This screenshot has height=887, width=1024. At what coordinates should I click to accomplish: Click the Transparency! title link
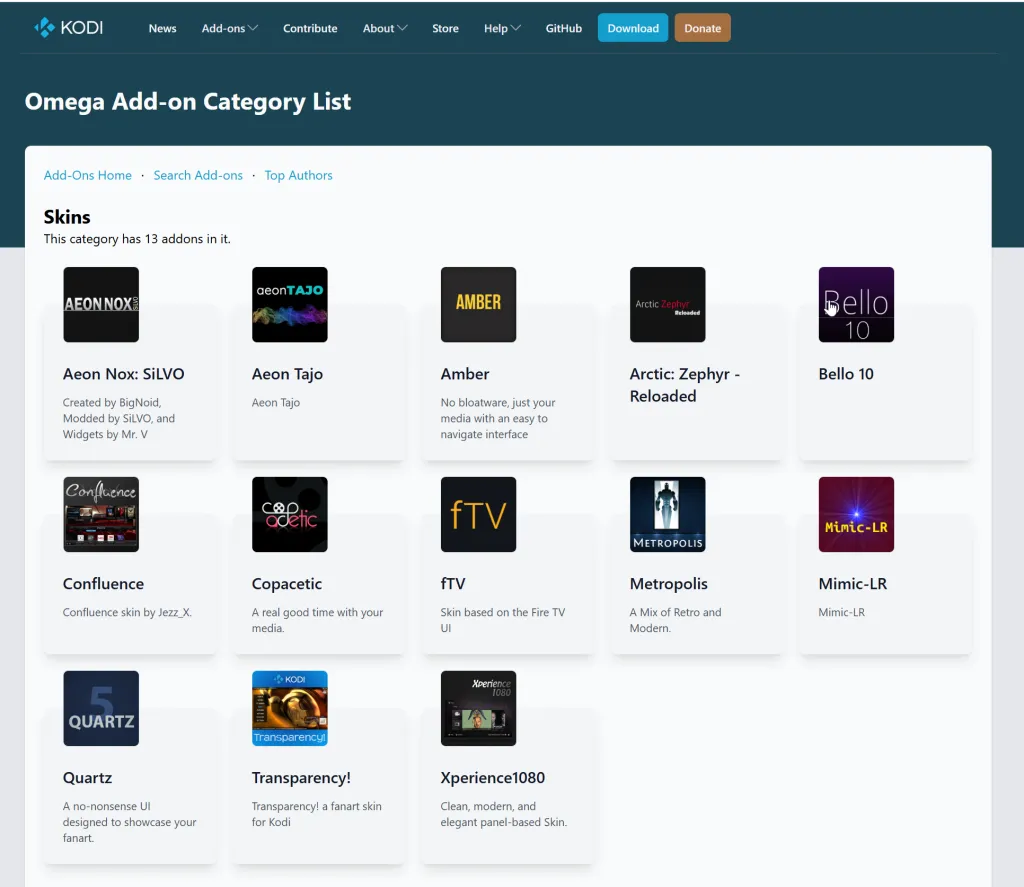301,778
